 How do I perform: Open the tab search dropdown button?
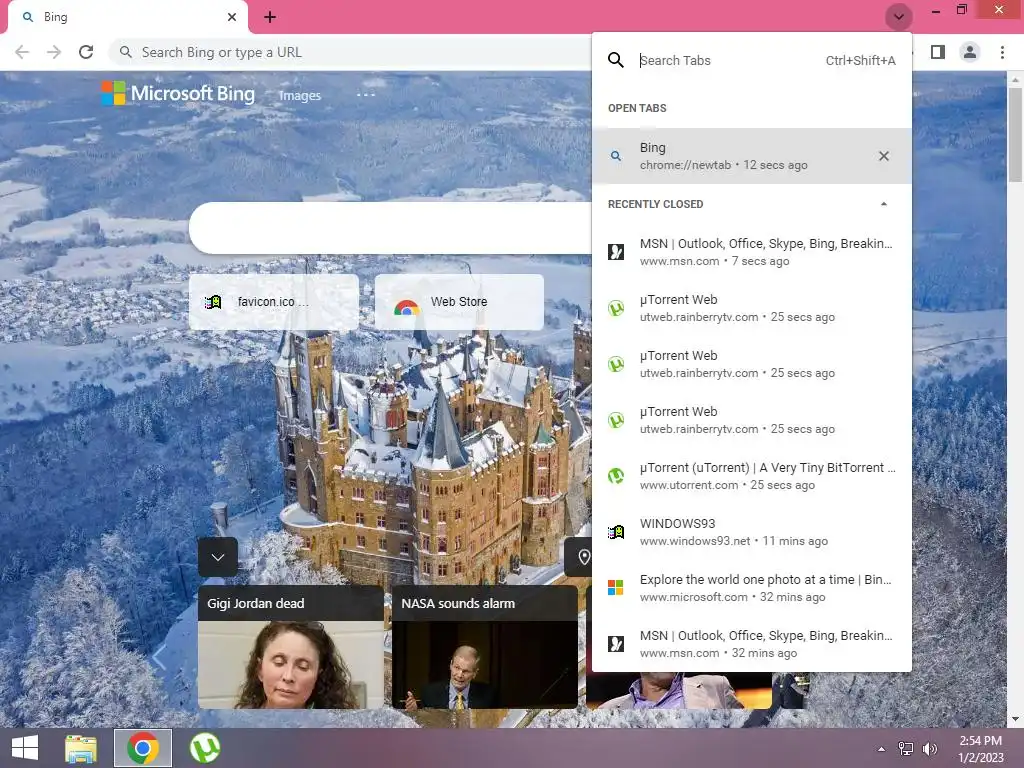(x=899, y=16)
